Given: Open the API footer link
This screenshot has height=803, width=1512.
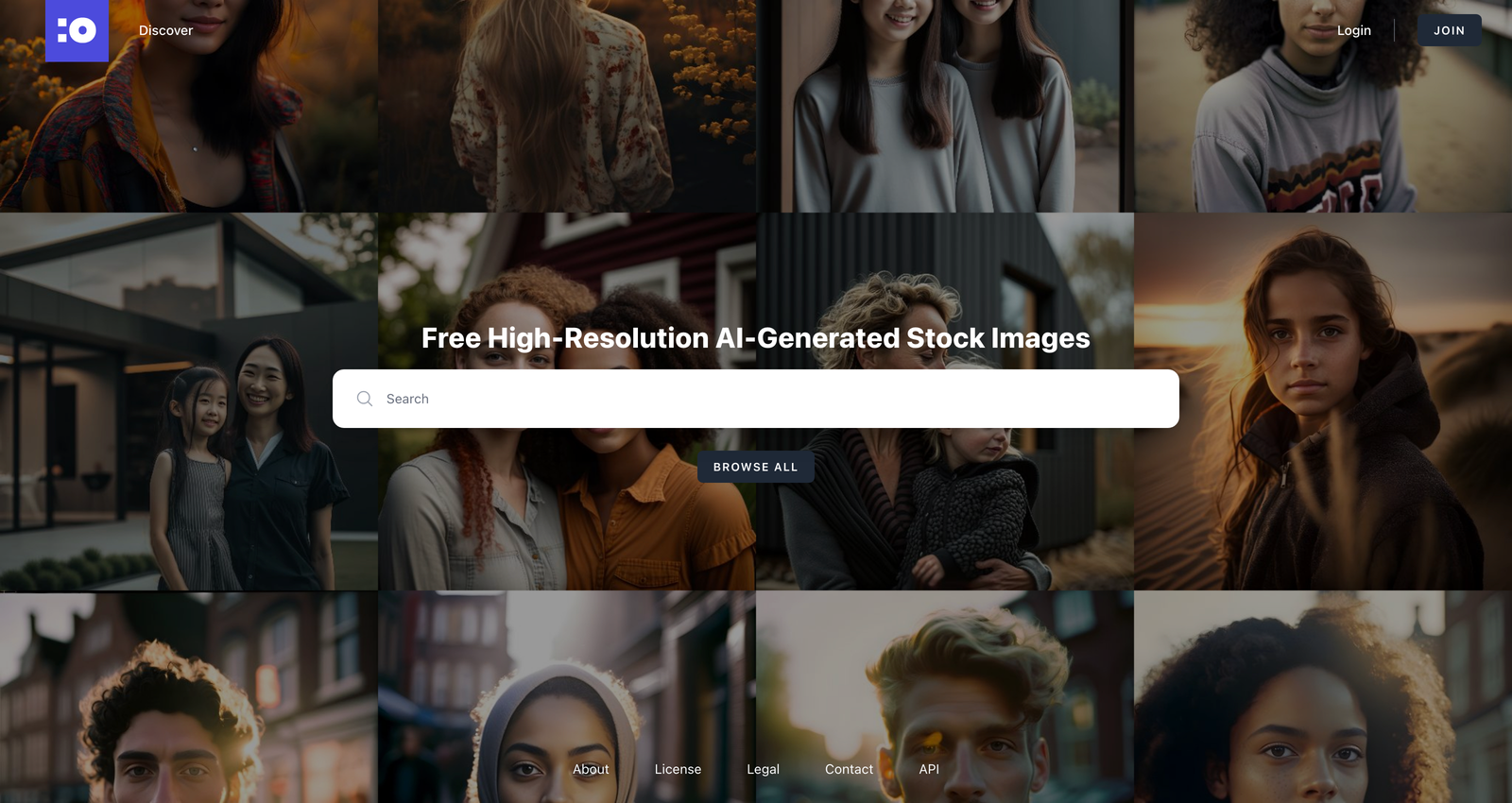Looking at the screenshot, I should [x=929, y=769].
